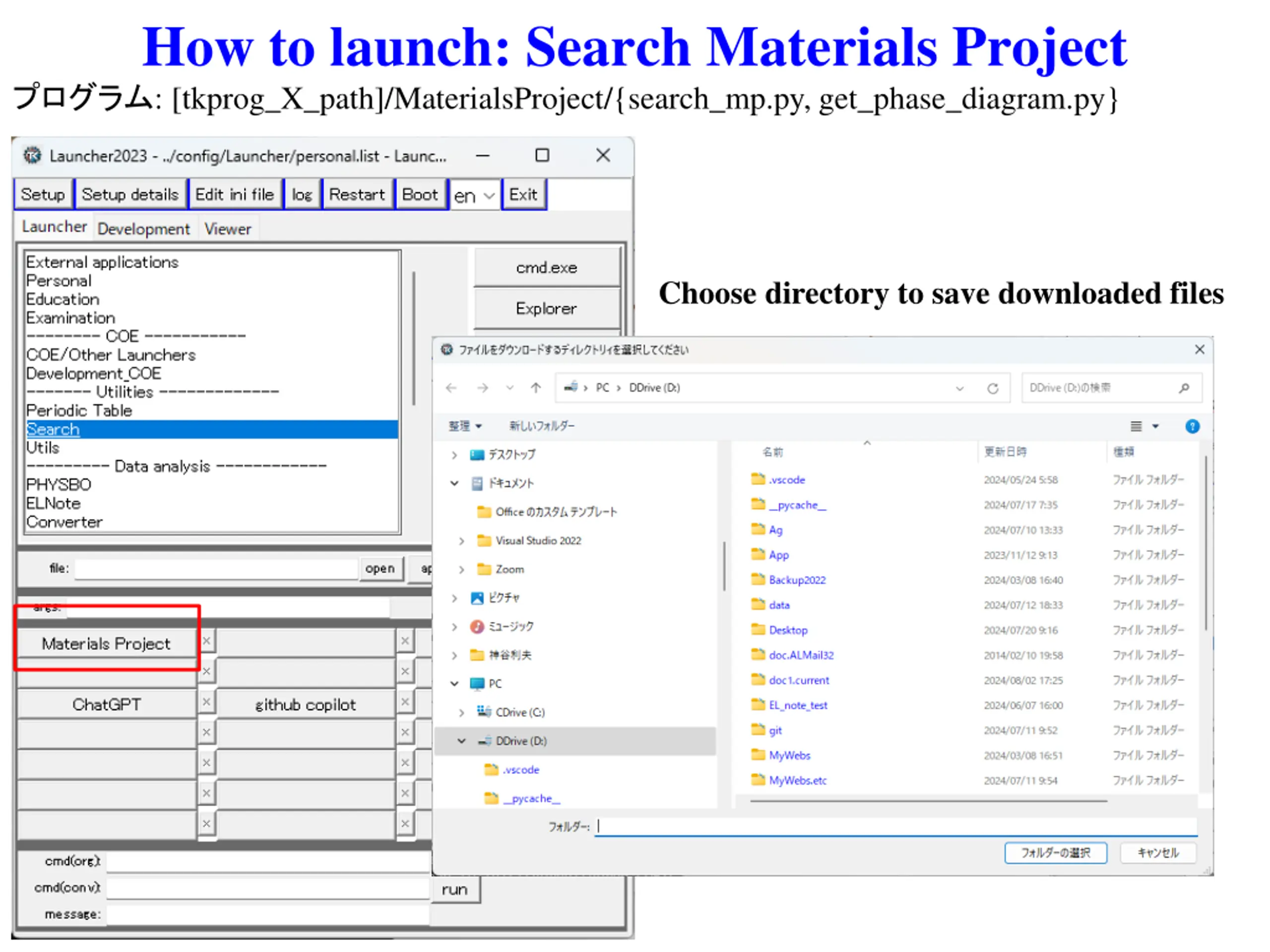Viewport: 1270px width, 952px height.
Task: Click the cmd(org) input field
Action: click(268, 861)
